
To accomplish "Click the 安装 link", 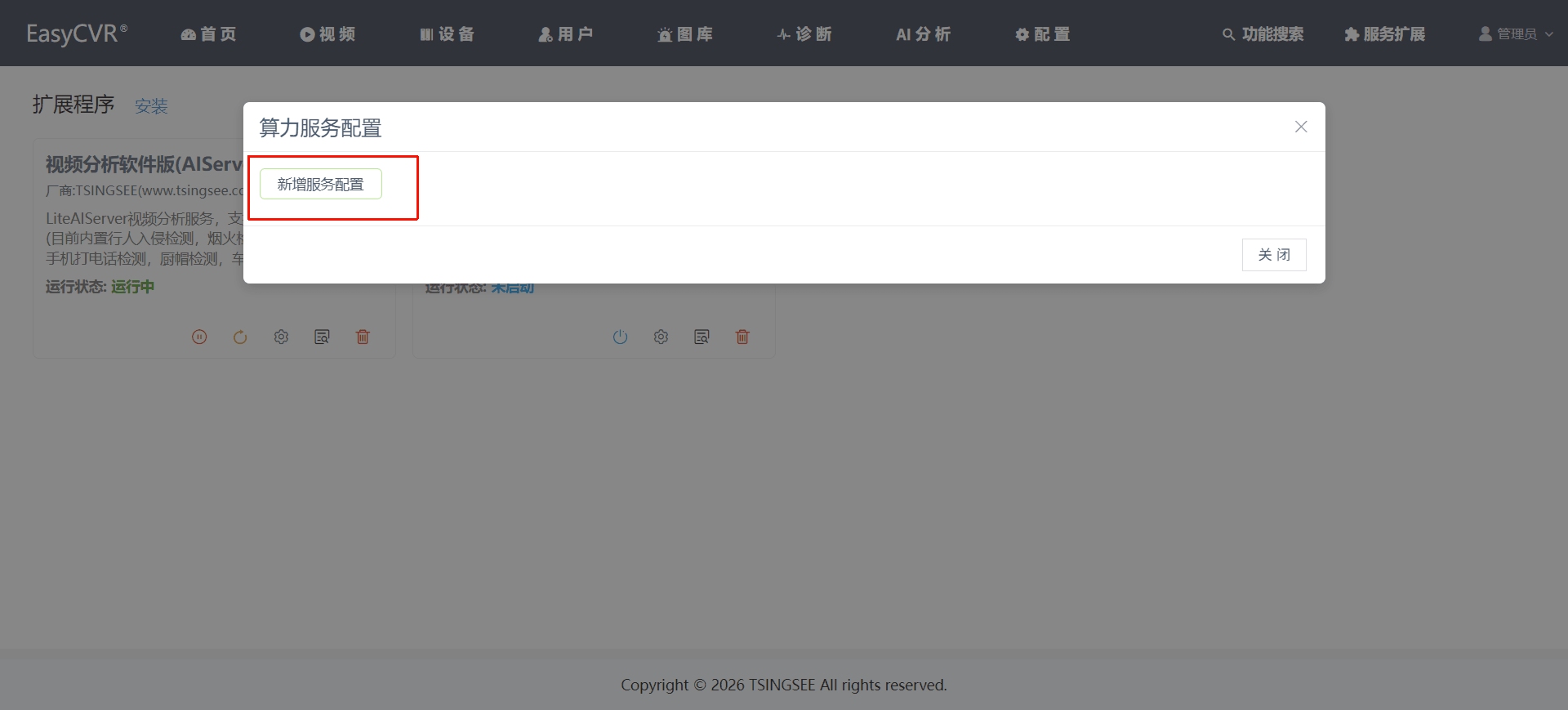I will 151,106.
